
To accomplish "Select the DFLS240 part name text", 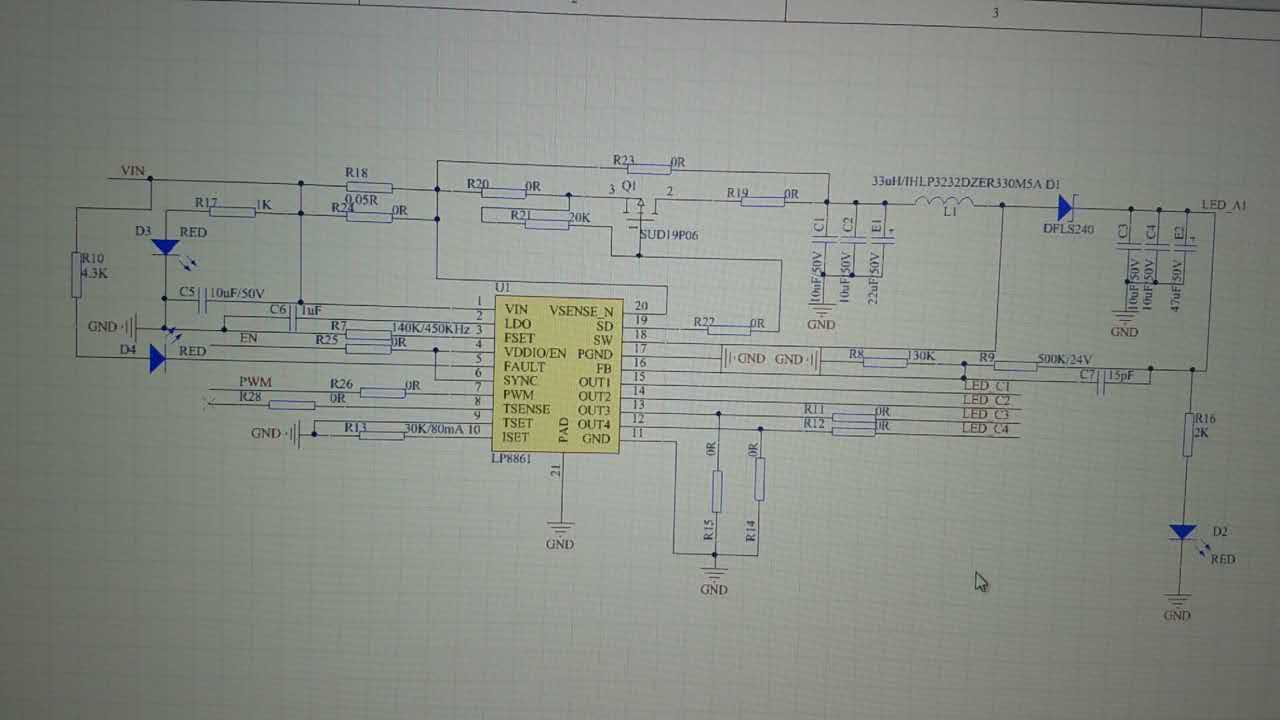I will coord(1068,229).
